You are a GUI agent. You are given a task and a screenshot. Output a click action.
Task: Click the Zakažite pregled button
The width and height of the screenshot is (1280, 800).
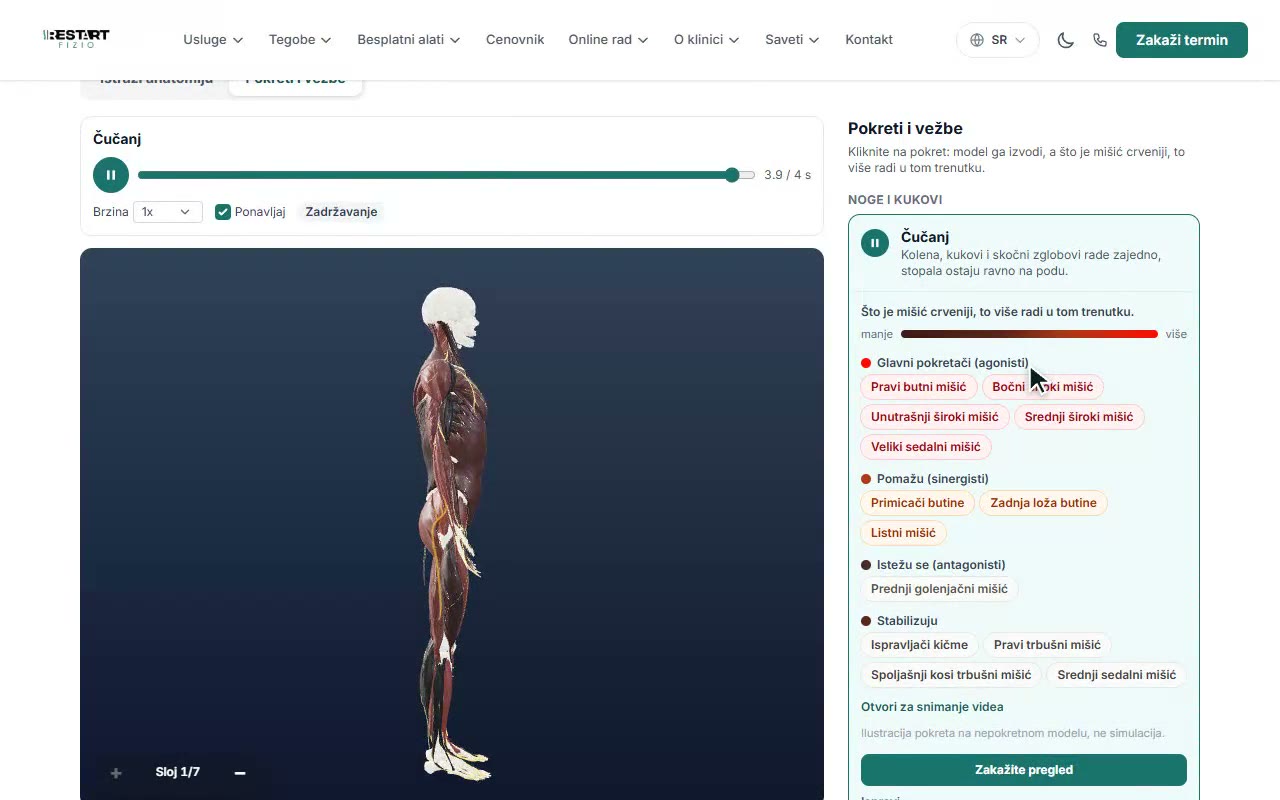[1024, 770]
